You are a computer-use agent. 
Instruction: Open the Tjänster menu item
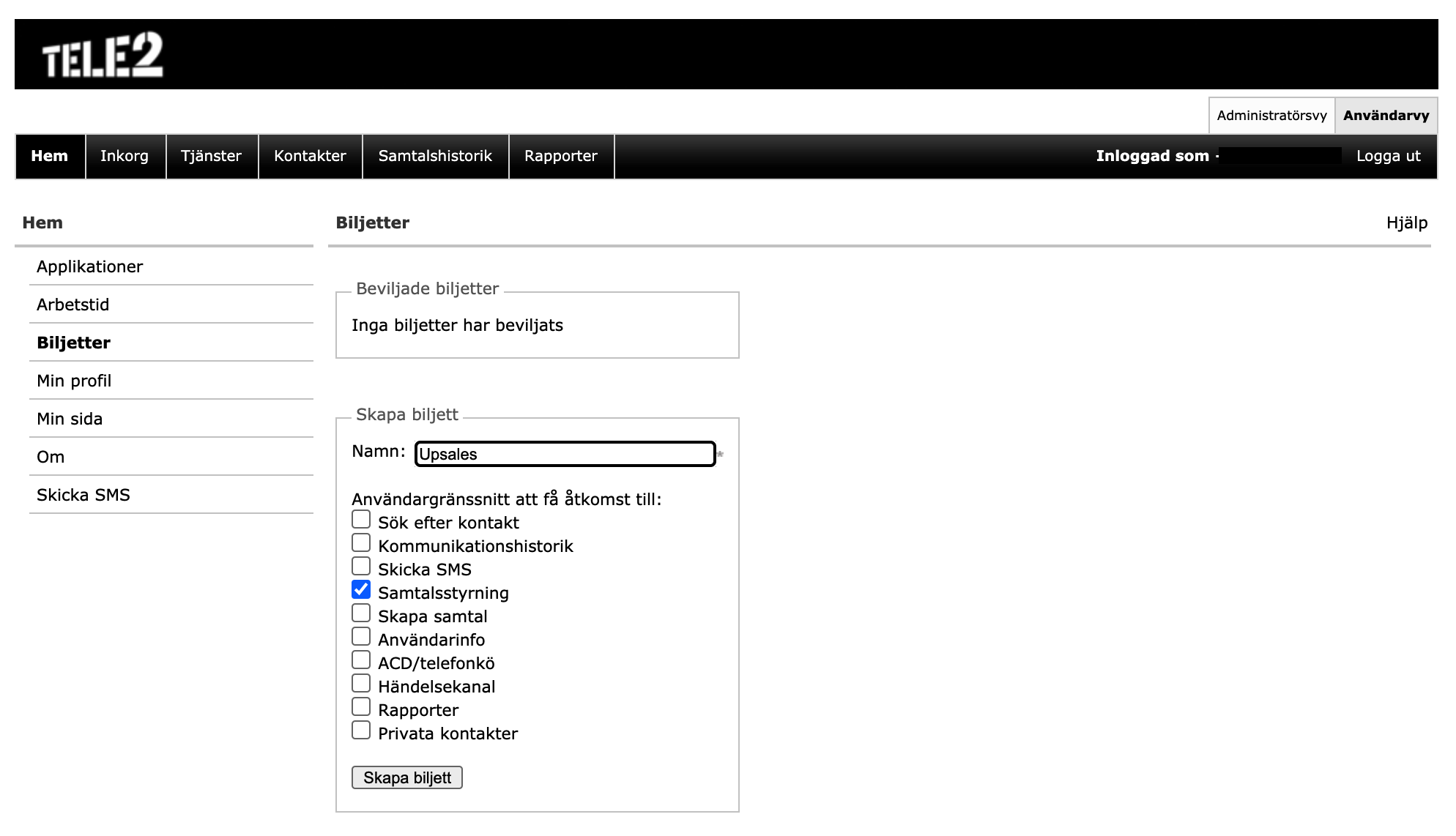point(211,156)
